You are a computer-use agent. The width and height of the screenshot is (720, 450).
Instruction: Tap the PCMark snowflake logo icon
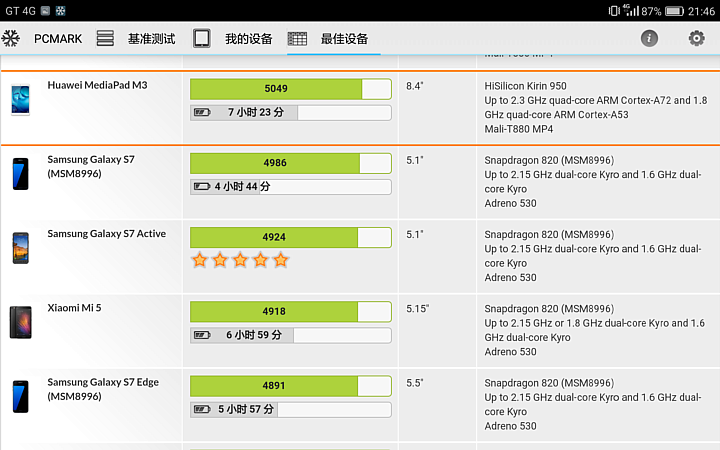click(x=11, y=38)
